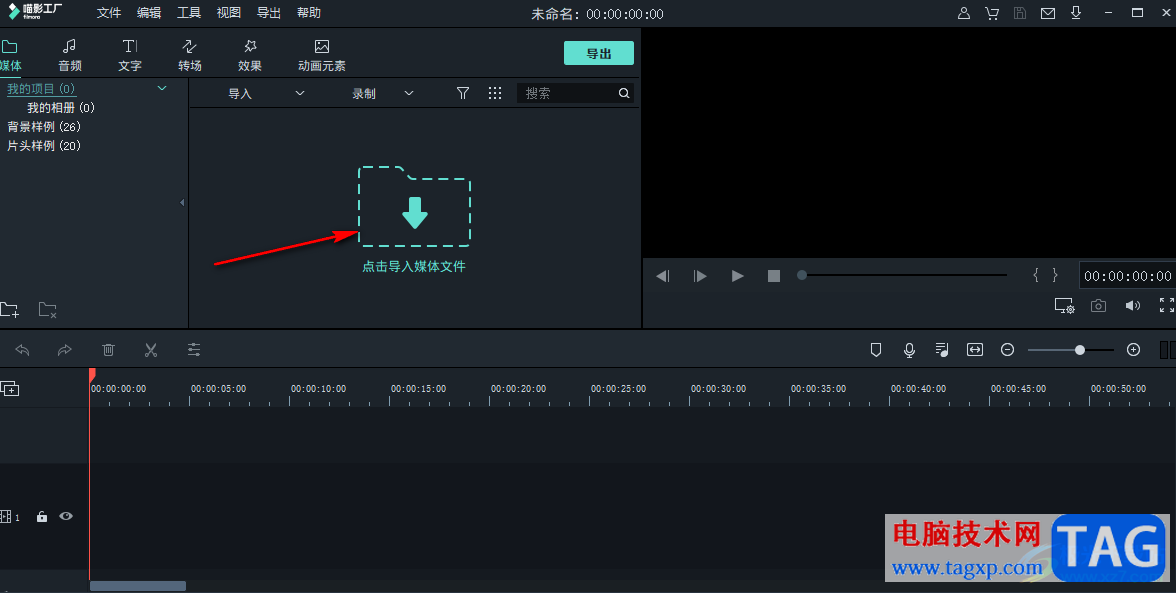Delete the selected folder icon
The width and height of the screenshot is (1176, 593).
pos(48,310)
